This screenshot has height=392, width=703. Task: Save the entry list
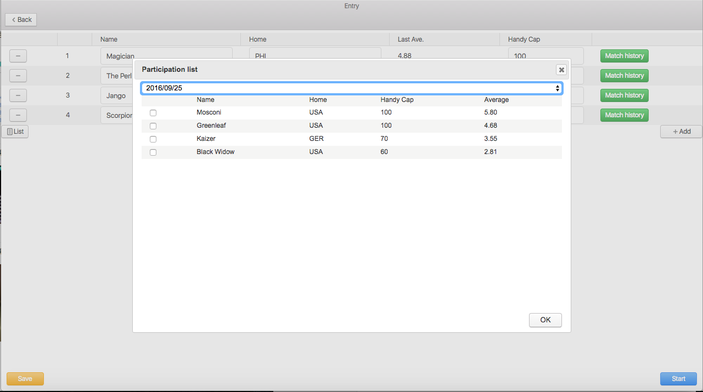click(25, 379)
